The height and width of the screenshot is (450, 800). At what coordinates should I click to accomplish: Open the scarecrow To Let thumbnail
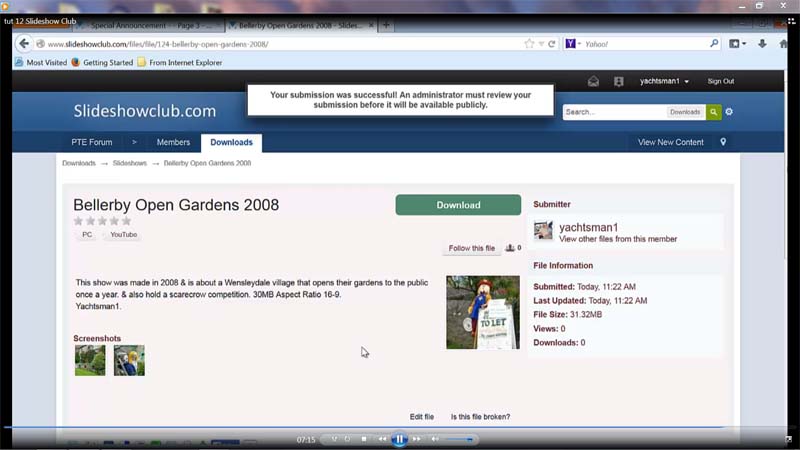483,312
